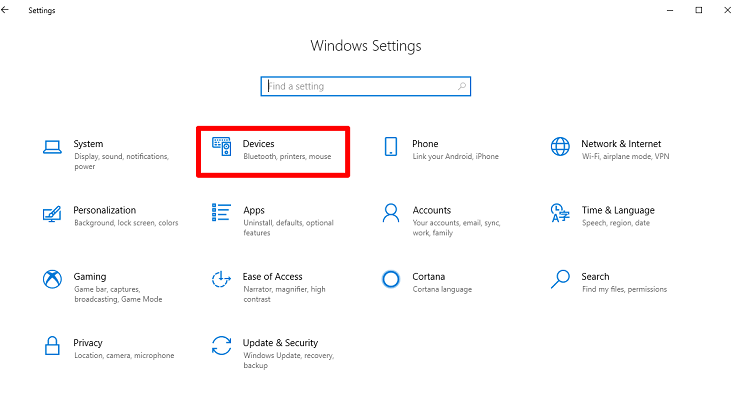The width and height of the screenshot is (739, 396).
Task: Open the Devices settings title
Action: [258, 144]
